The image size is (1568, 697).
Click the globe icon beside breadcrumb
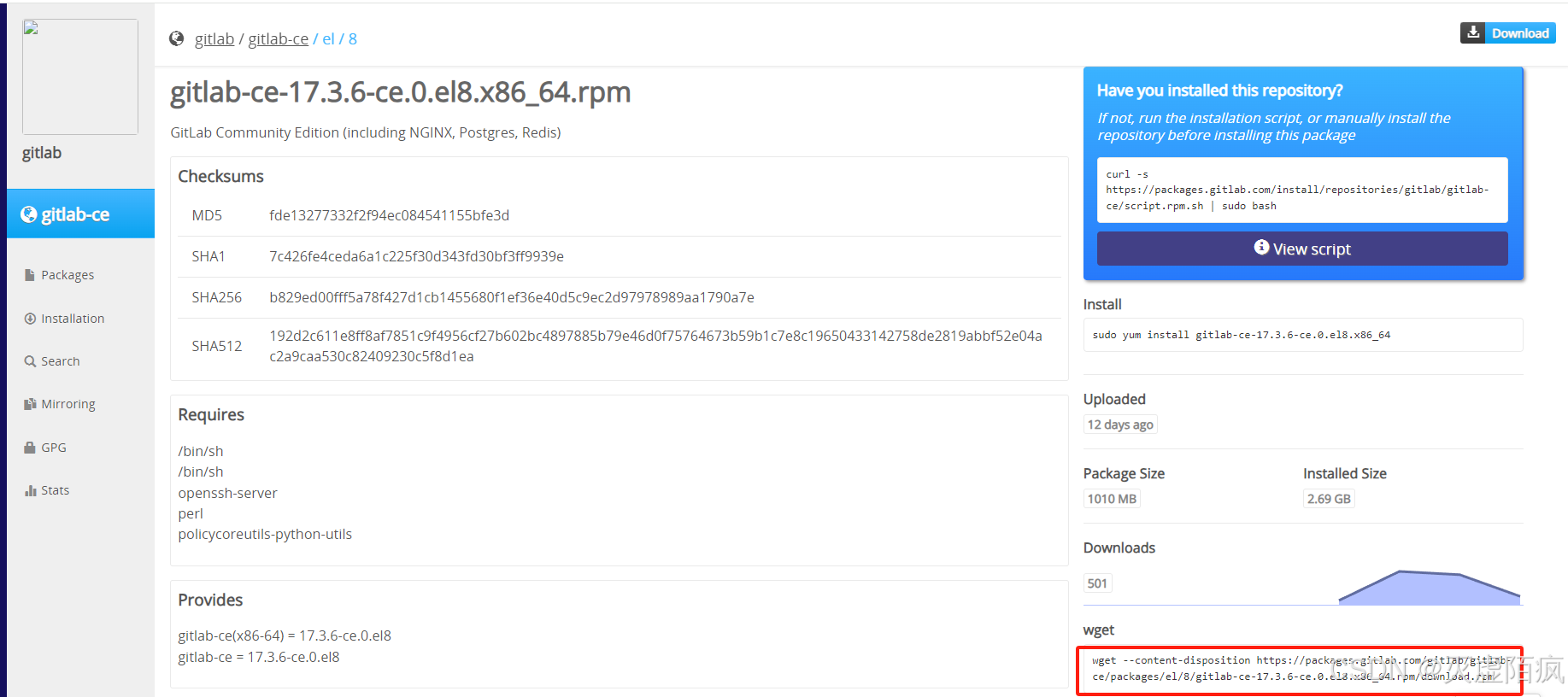pyautogui.click(x=177, y=38)
